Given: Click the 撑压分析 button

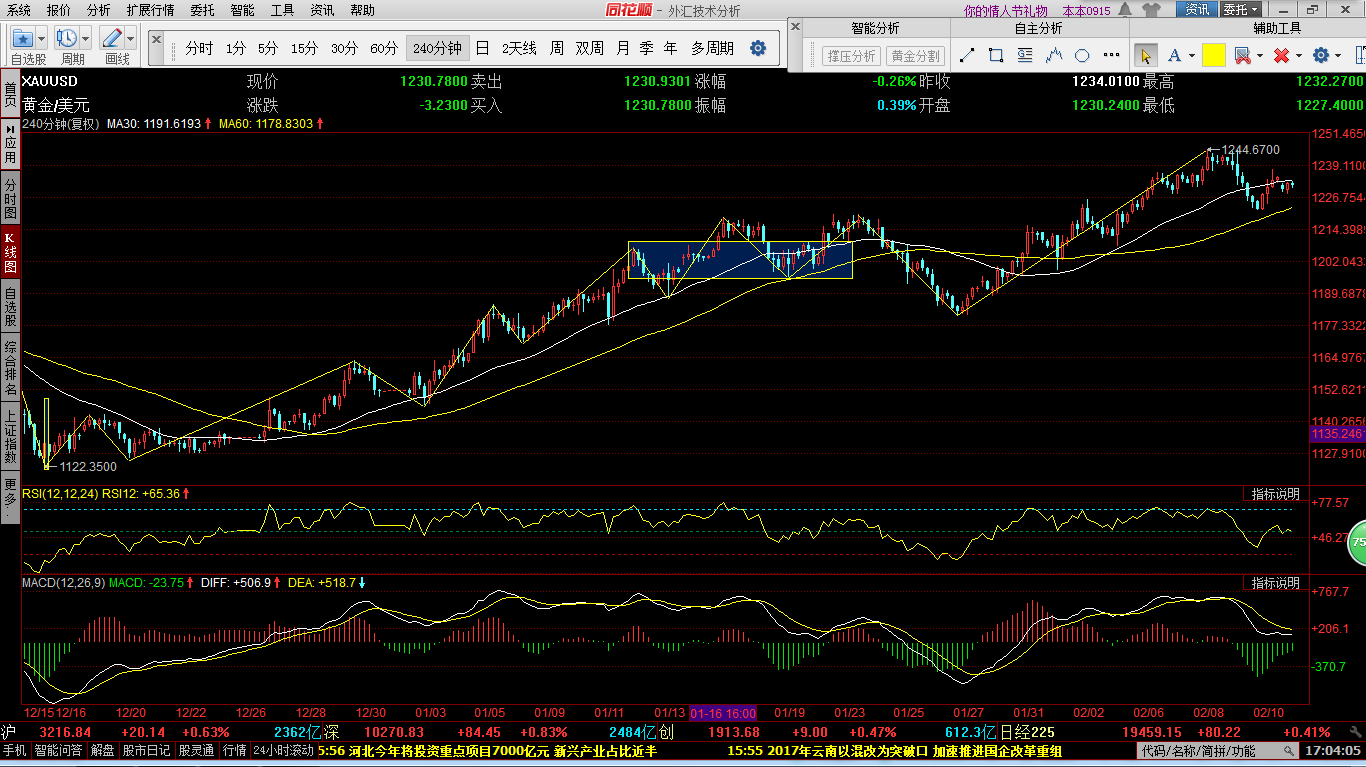Looking at the screenshot, I should coord(850,56).
